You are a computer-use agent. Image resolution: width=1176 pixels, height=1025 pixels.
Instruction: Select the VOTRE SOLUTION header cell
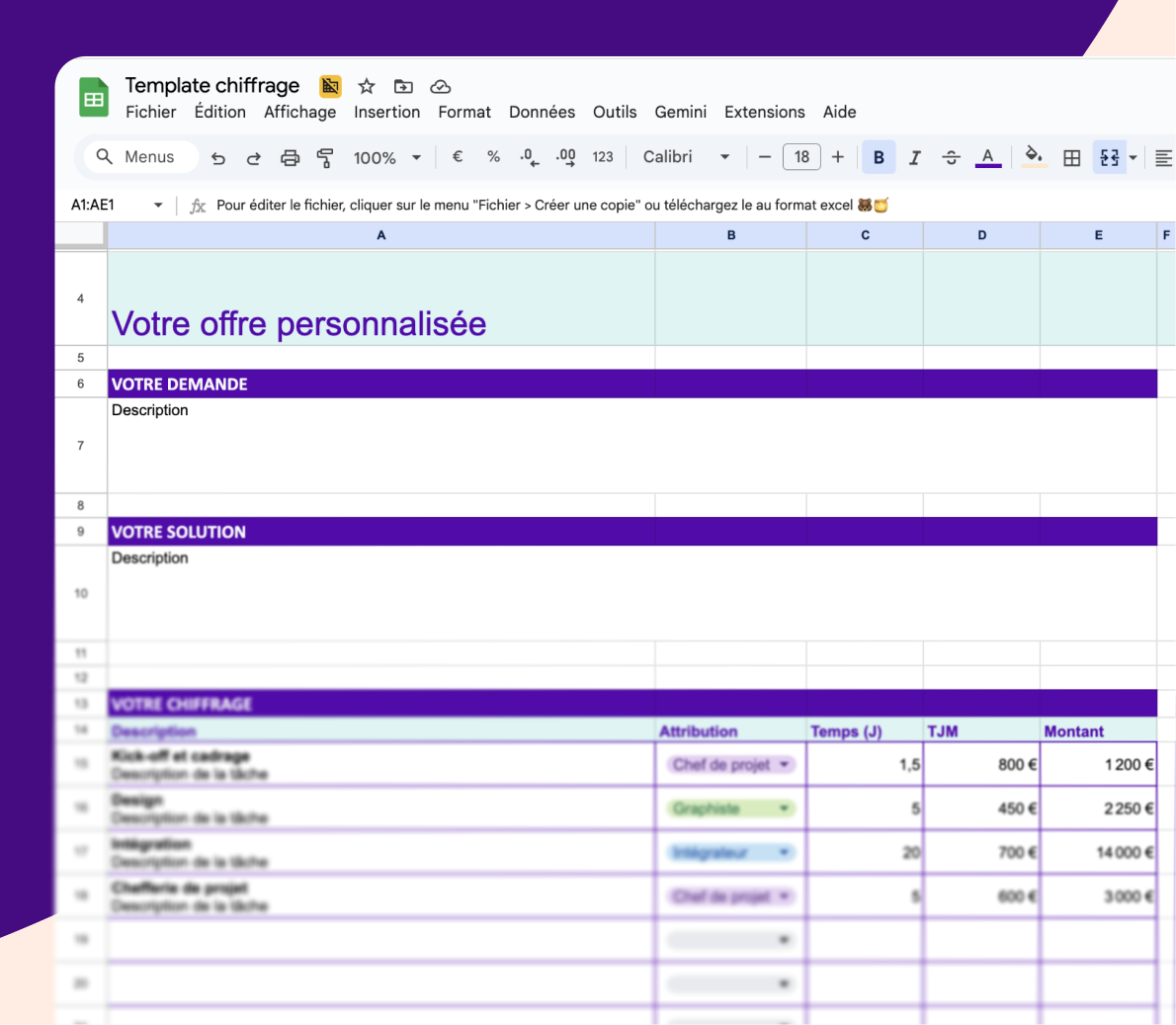pos(381,532)
